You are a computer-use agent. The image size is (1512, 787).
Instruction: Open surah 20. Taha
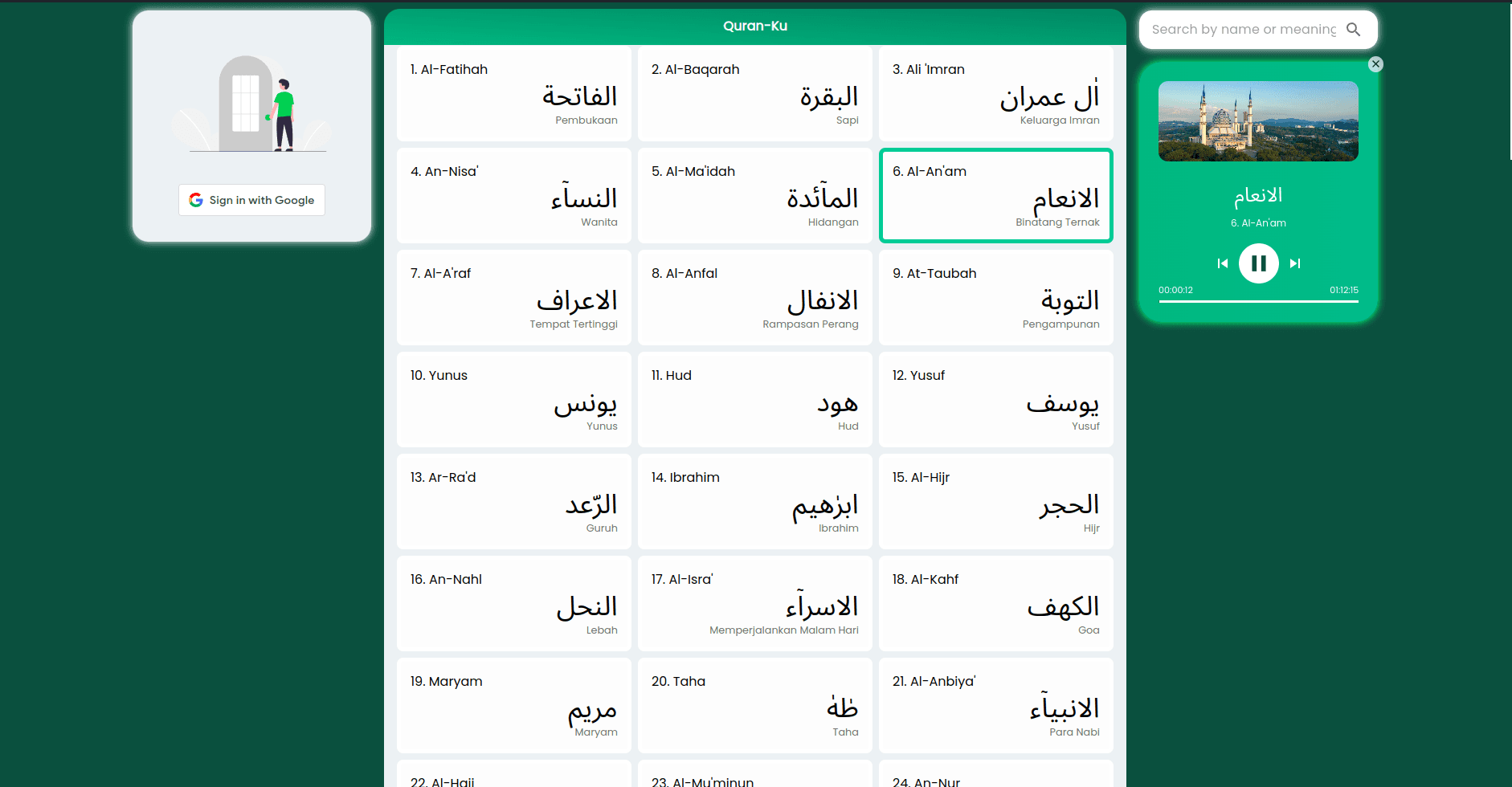coord(755,706)
